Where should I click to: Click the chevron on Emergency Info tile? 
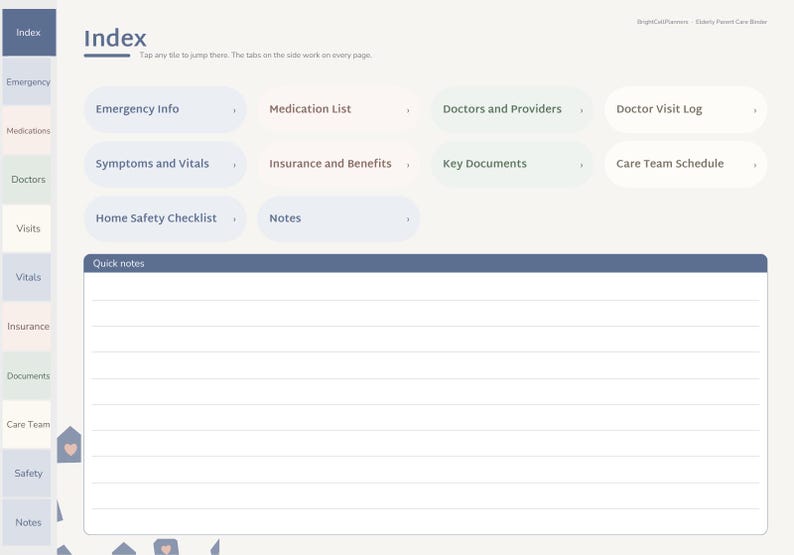[234, 110]
